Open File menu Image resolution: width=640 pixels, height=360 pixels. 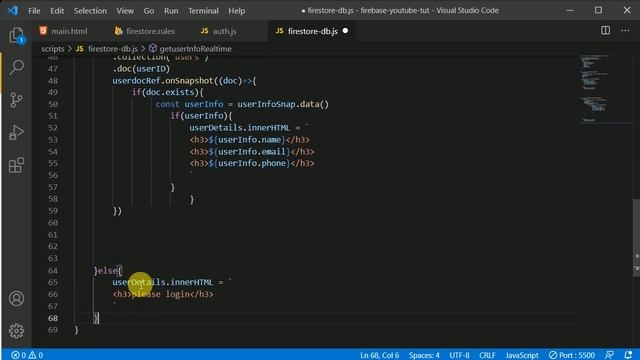coord(34,11)
